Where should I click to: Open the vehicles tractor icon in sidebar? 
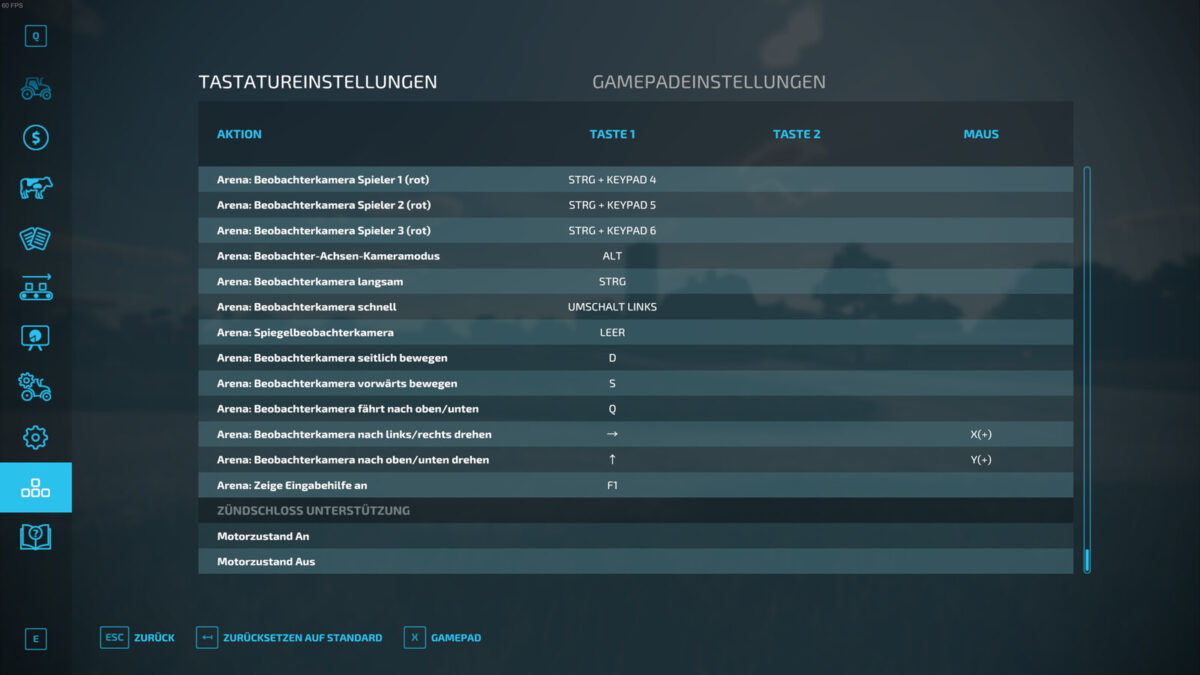tap(36, 88)
